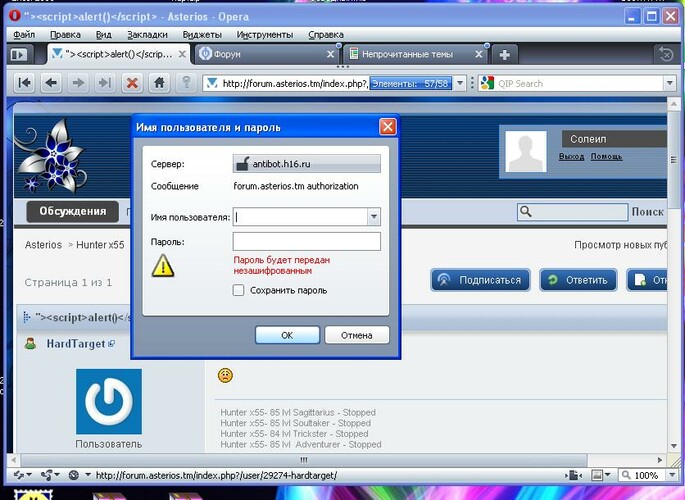Click the forum Поиск search field
The height and width of the screenshot is (500, 685).
point(573,212)
